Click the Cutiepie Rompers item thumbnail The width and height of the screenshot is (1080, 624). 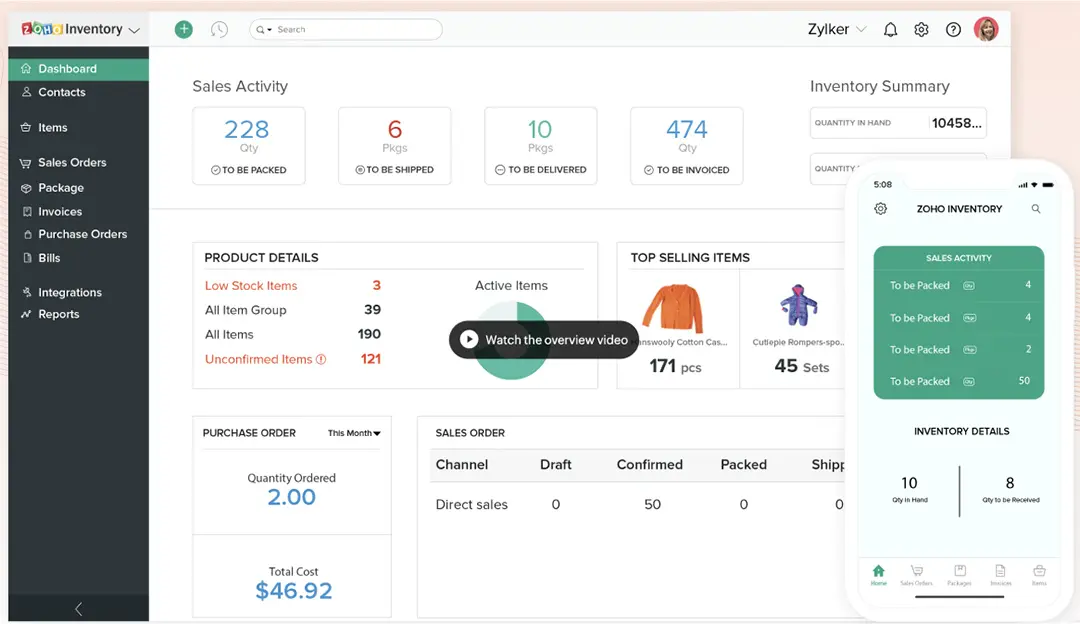pos(798,305)
